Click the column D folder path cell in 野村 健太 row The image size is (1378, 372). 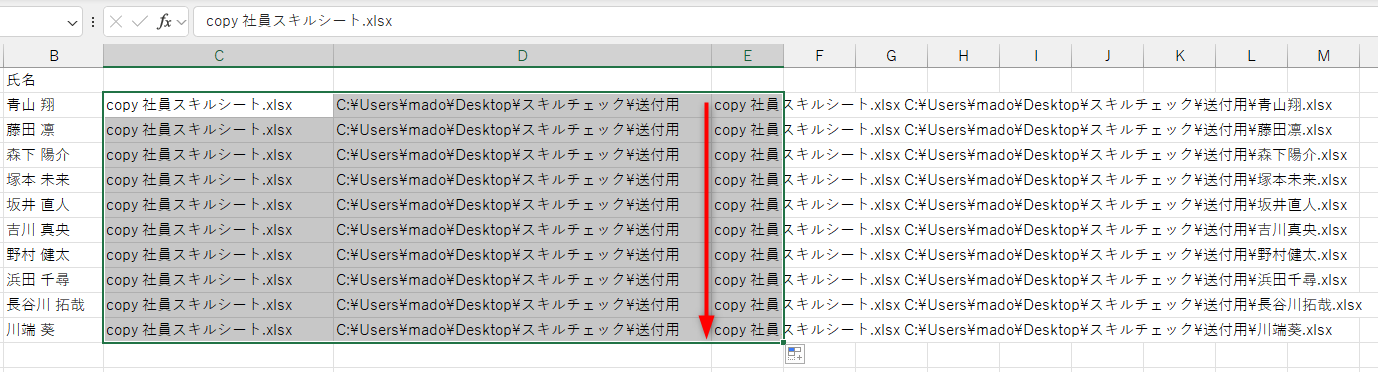point(522,254)
